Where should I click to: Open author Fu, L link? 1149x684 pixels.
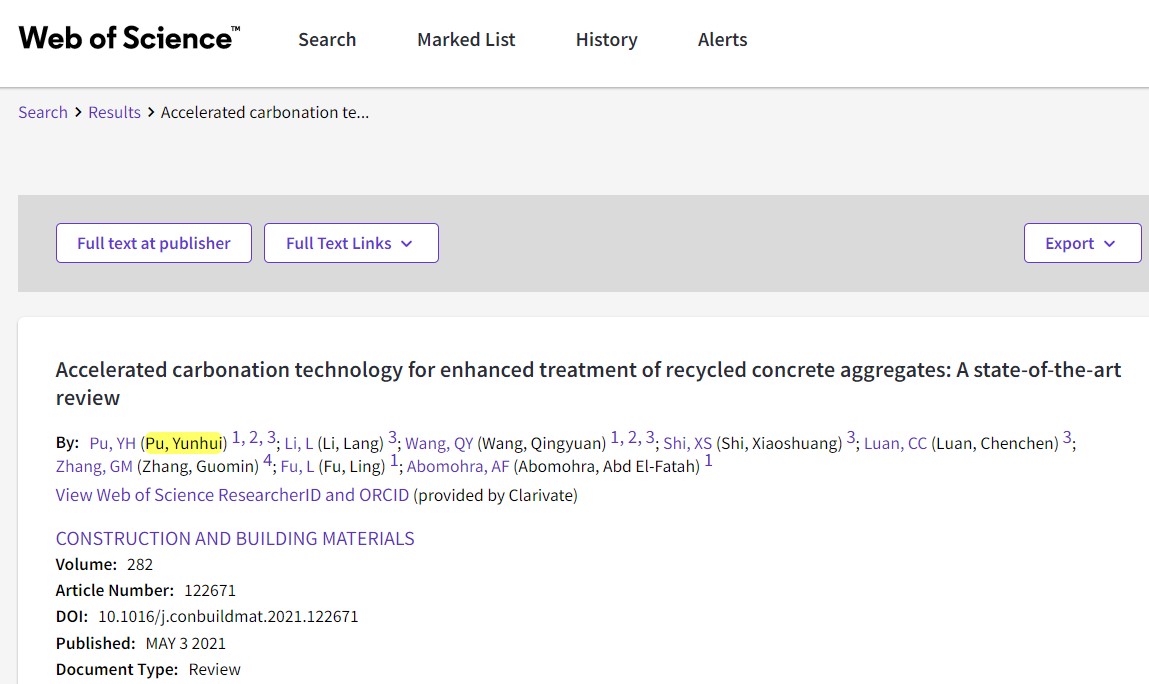pos(297,466)
